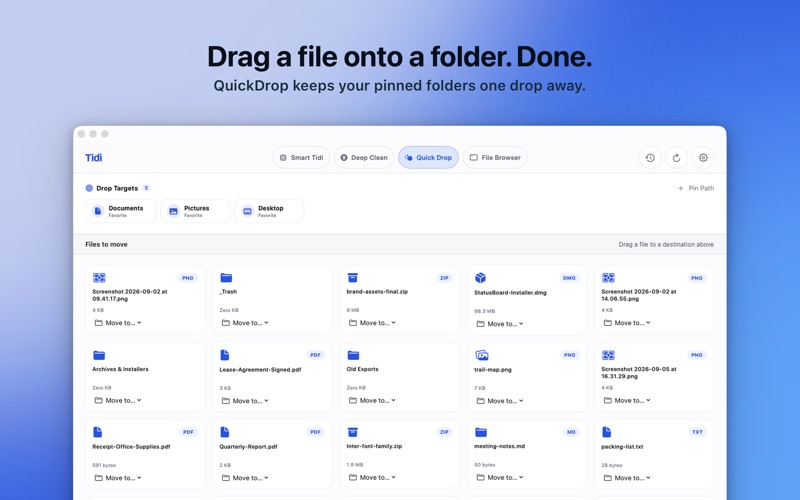The image size is (800, 500).
Task: Open Move to dropdown for trail-map.png
Action: tap(499, 401)
